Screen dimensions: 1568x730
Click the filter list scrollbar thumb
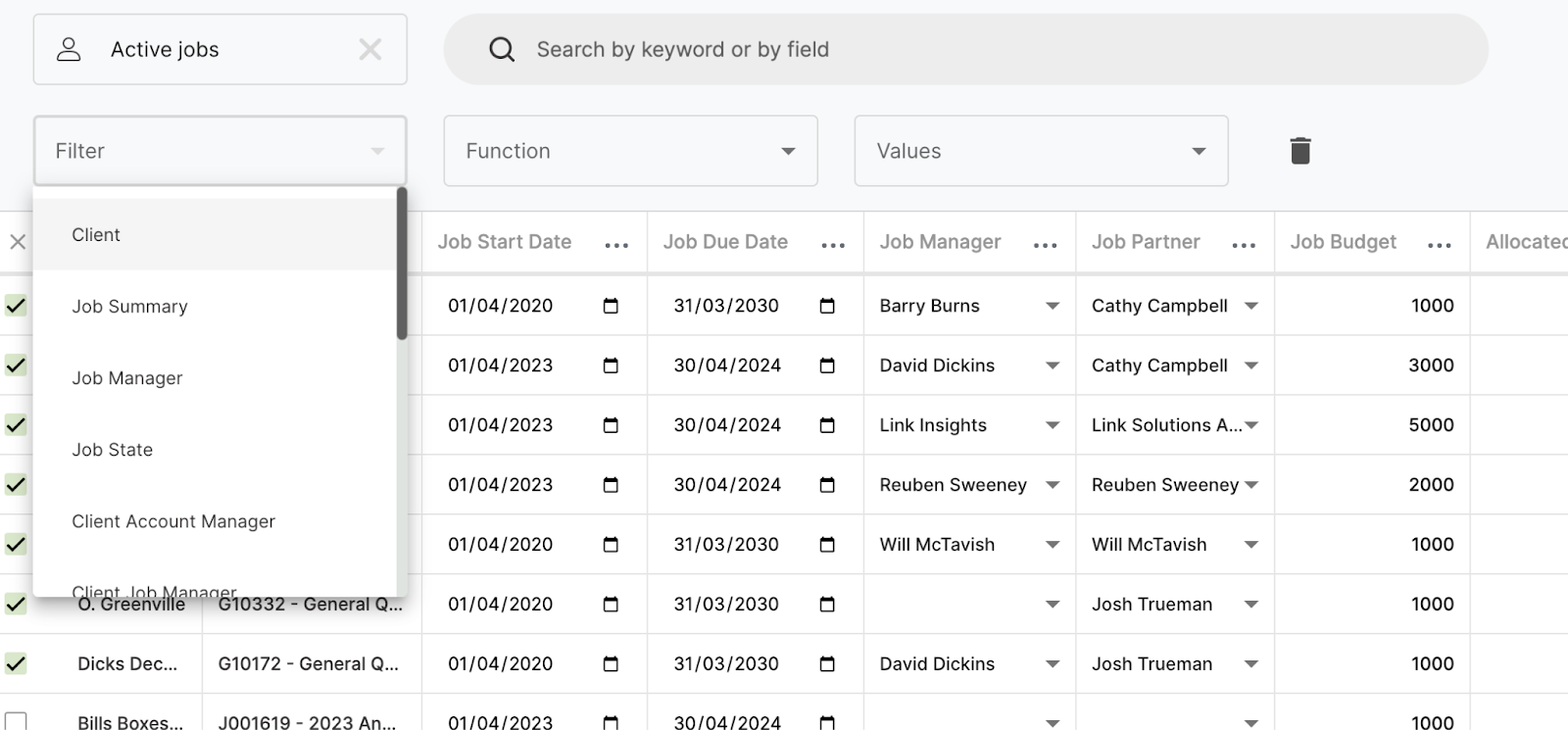402,265
